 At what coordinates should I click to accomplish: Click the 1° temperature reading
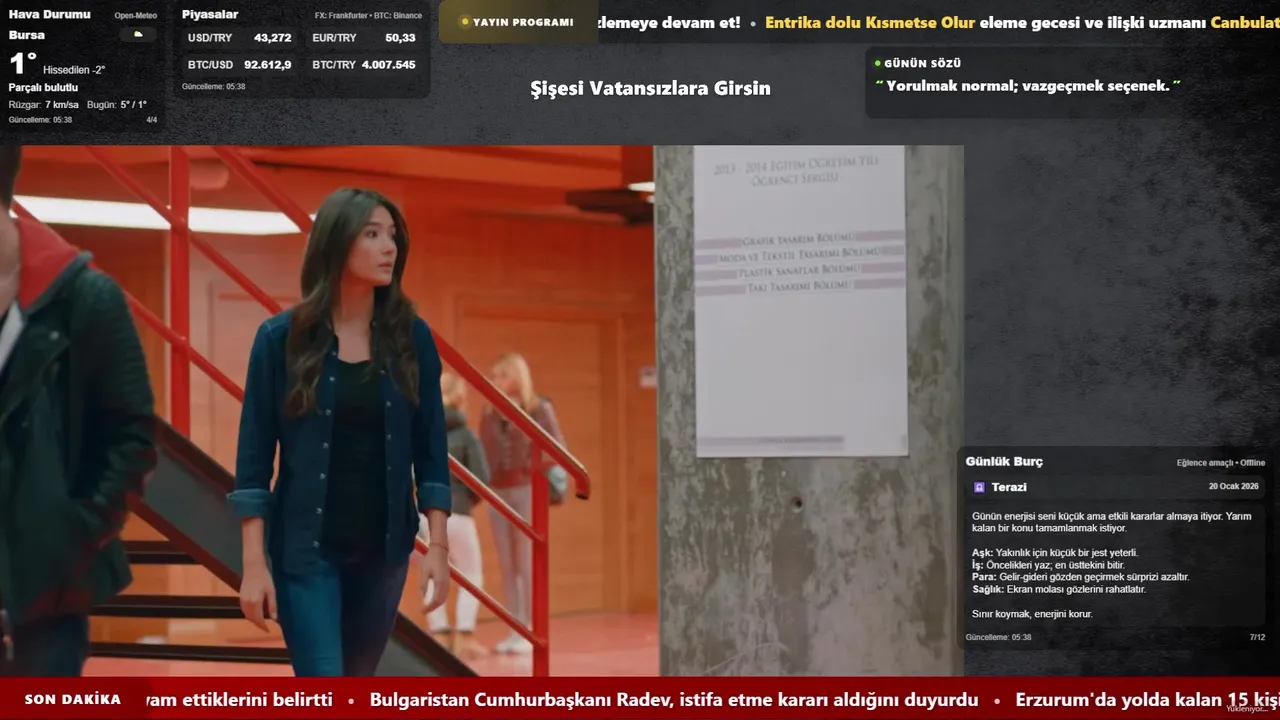point(23,64)
